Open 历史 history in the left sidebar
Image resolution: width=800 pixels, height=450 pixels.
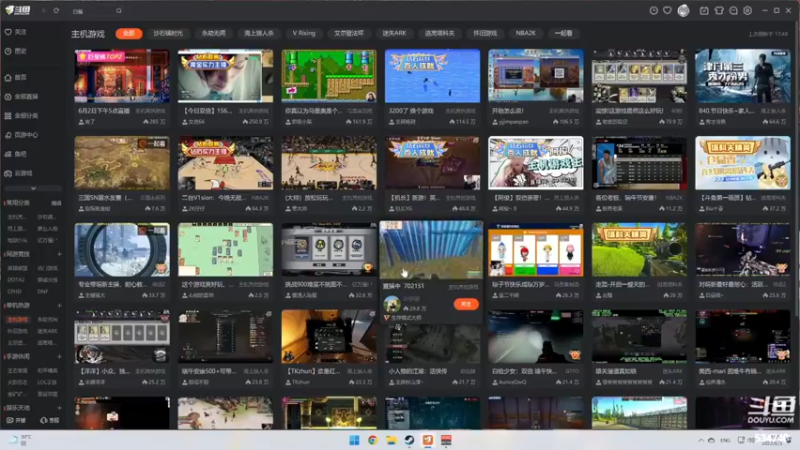pos(15,51)
